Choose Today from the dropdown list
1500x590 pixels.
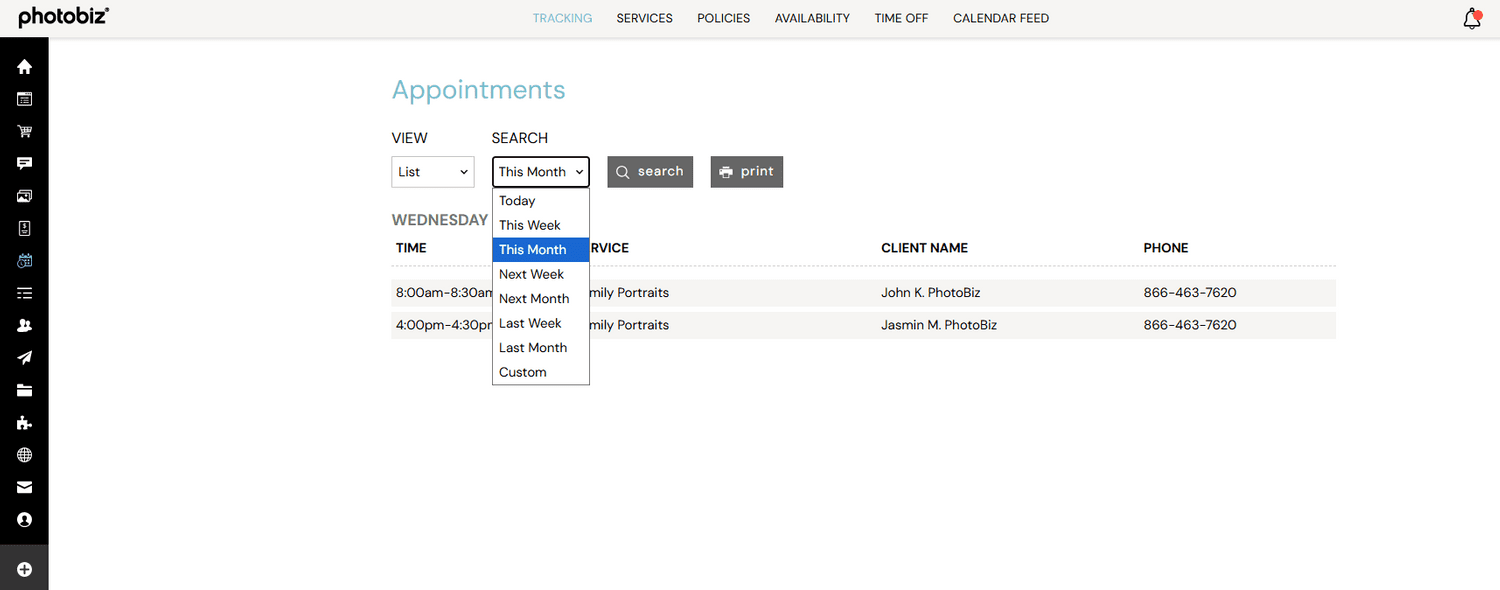pyautogui.click(x=540, y=201)
